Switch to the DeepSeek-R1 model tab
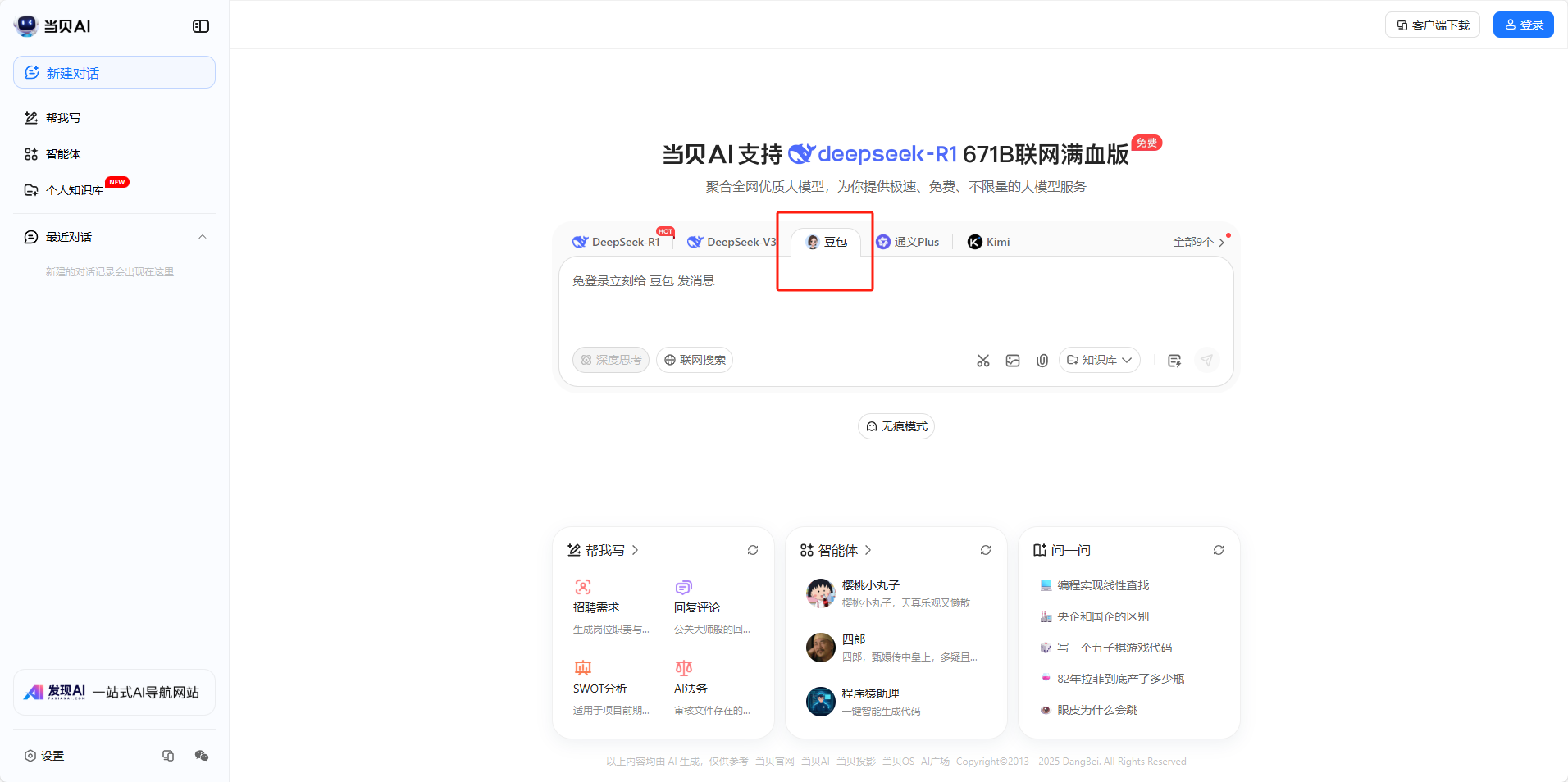This screenshot has width=1568, height=782. 618,242
